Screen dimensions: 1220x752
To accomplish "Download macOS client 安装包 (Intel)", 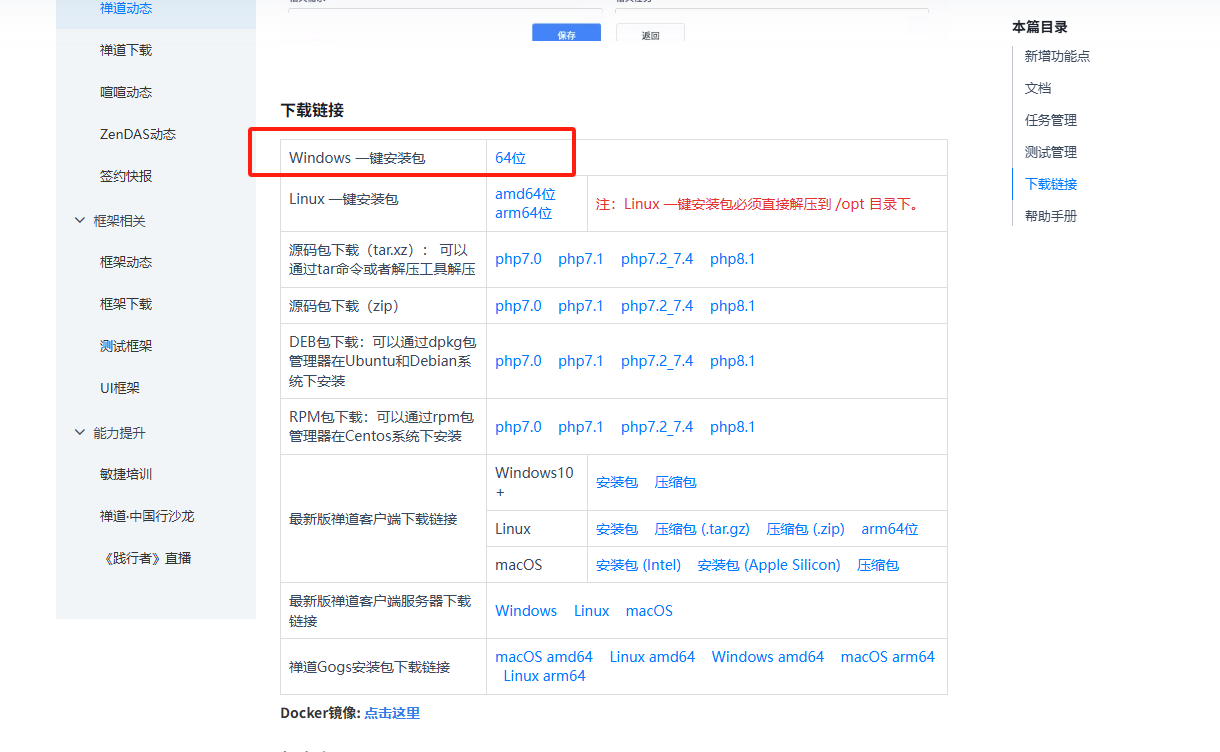I will (x=638, y=565).
